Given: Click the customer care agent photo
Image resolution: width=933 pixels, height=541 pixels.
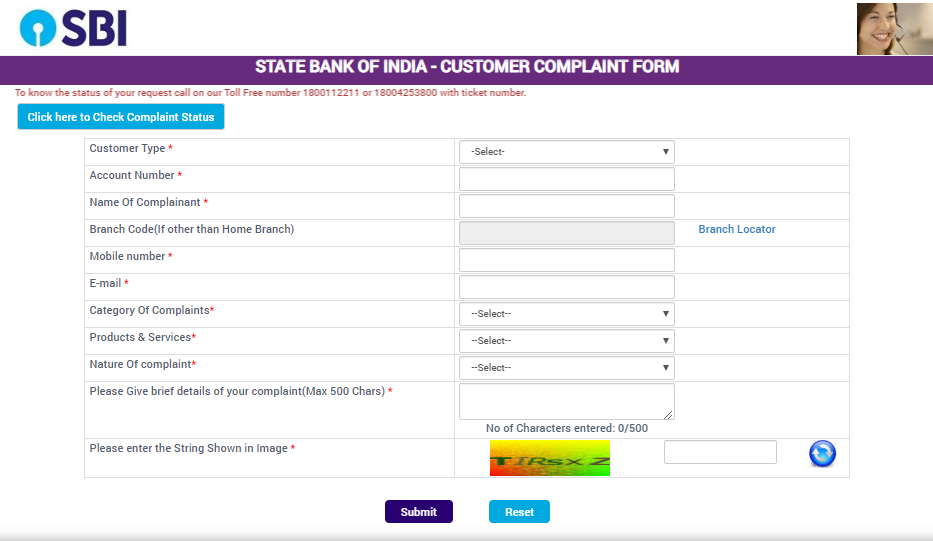Looking at the screenshot, I should pos(894,29).
